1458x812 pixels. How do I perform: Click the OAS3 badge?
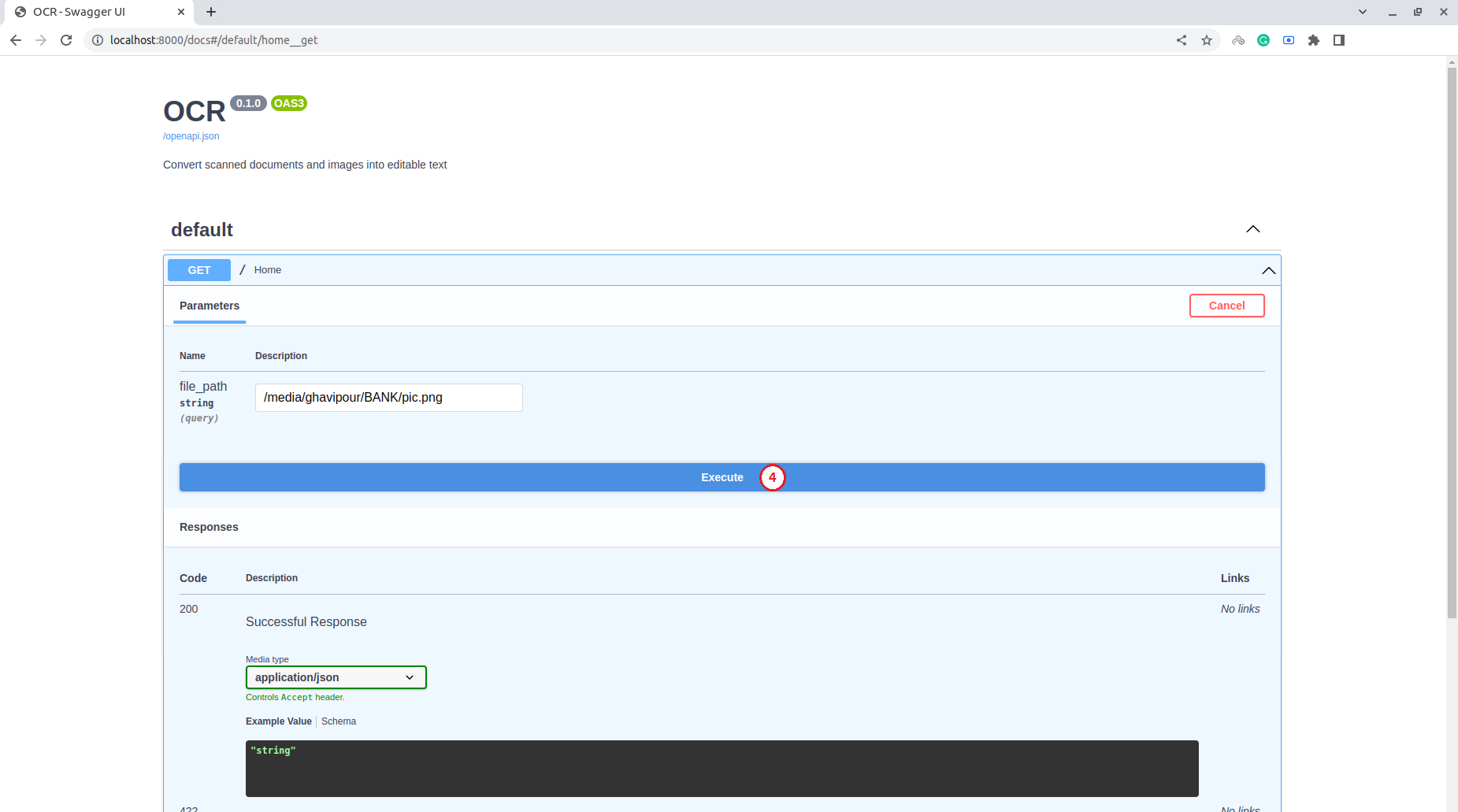[x=289, y=103]
